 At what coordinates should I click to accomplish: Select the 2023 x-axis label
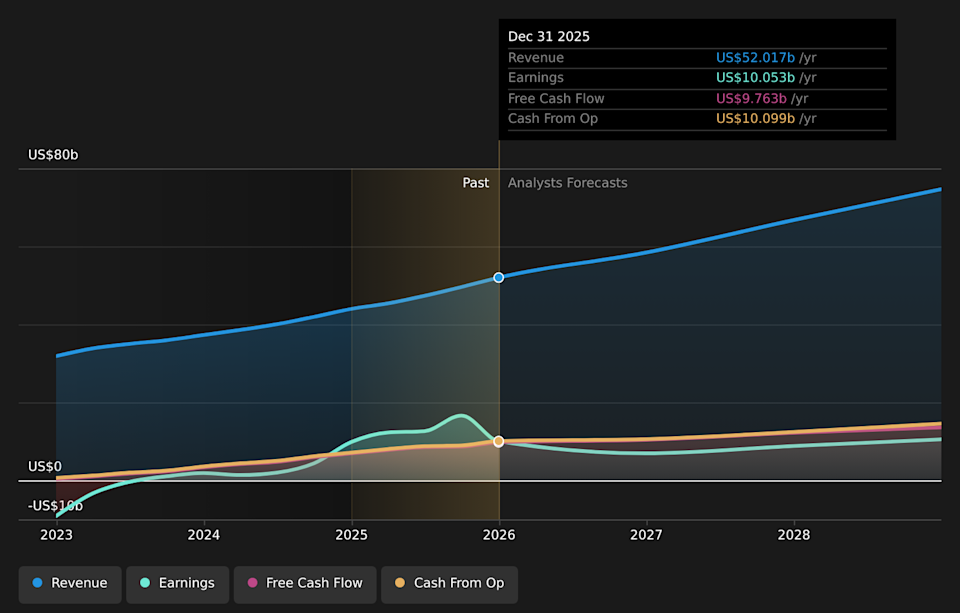[56, 535]
